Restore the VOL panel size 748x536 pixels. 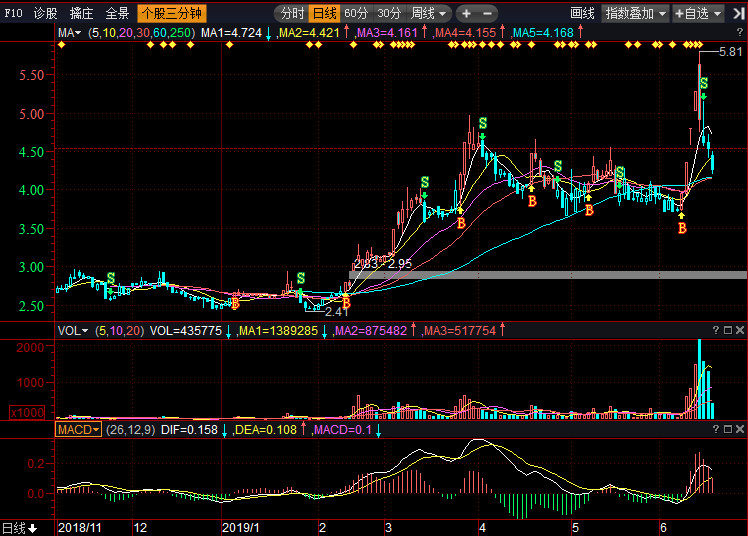tap(728, 329)
